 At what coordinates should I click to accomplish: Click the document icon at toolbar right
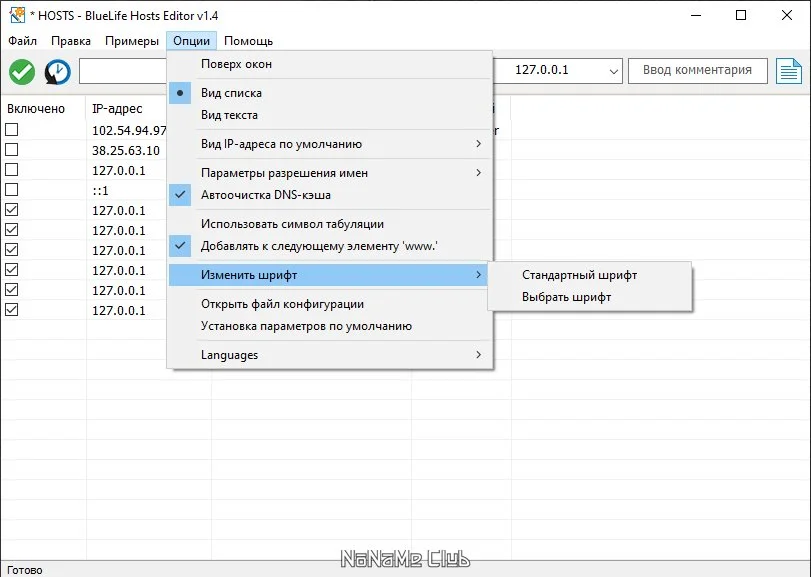[x=790, y=72]
